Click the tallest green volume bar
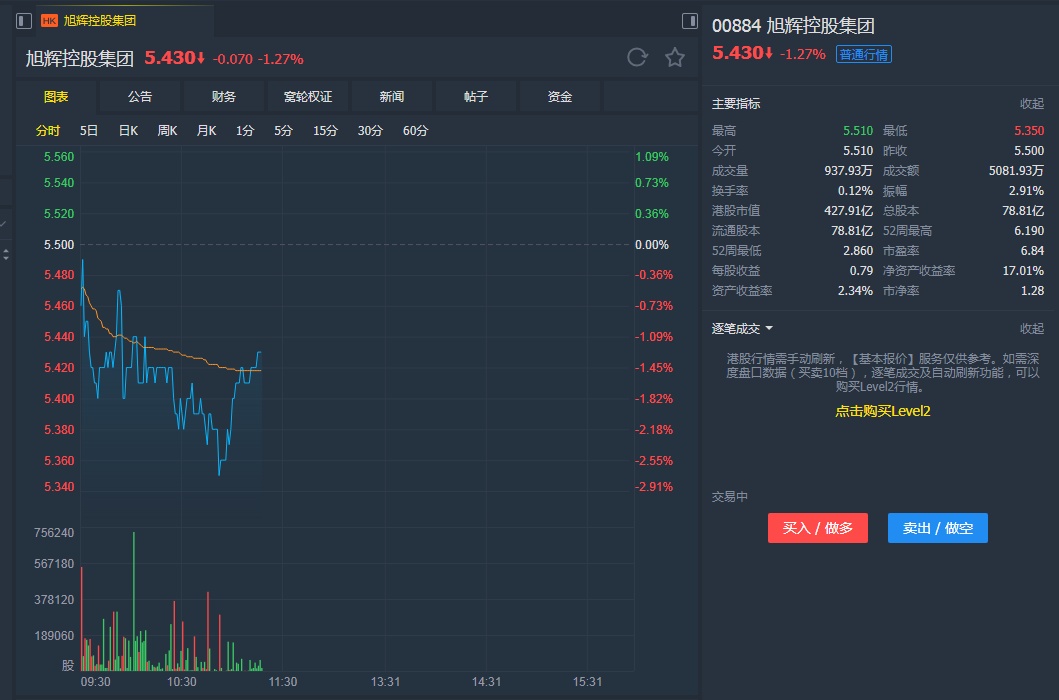 pos(133,600)
